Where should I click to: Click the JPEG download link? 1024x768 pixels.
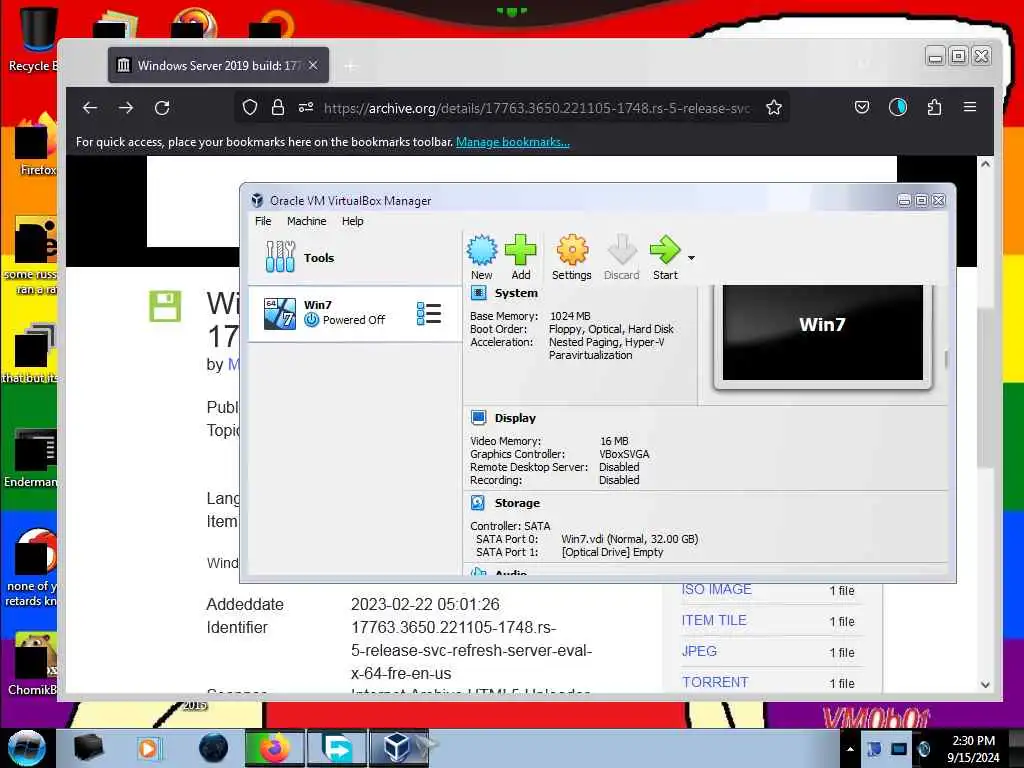coord(699,651)
